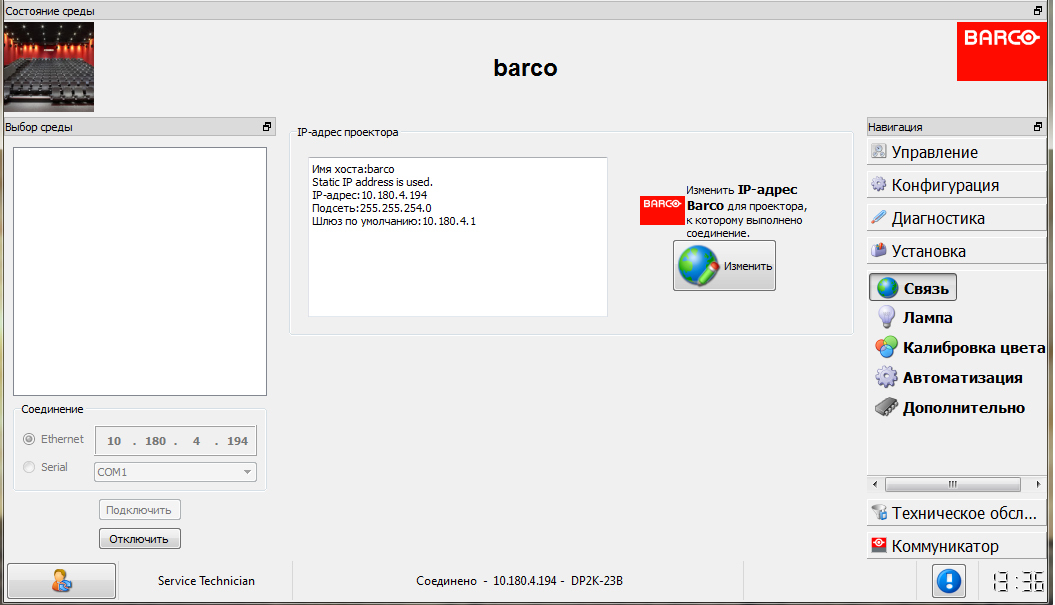The image size is (1055, 605).
Task: Open Дополнительно chip item
Action: click(x=950, y=408)
